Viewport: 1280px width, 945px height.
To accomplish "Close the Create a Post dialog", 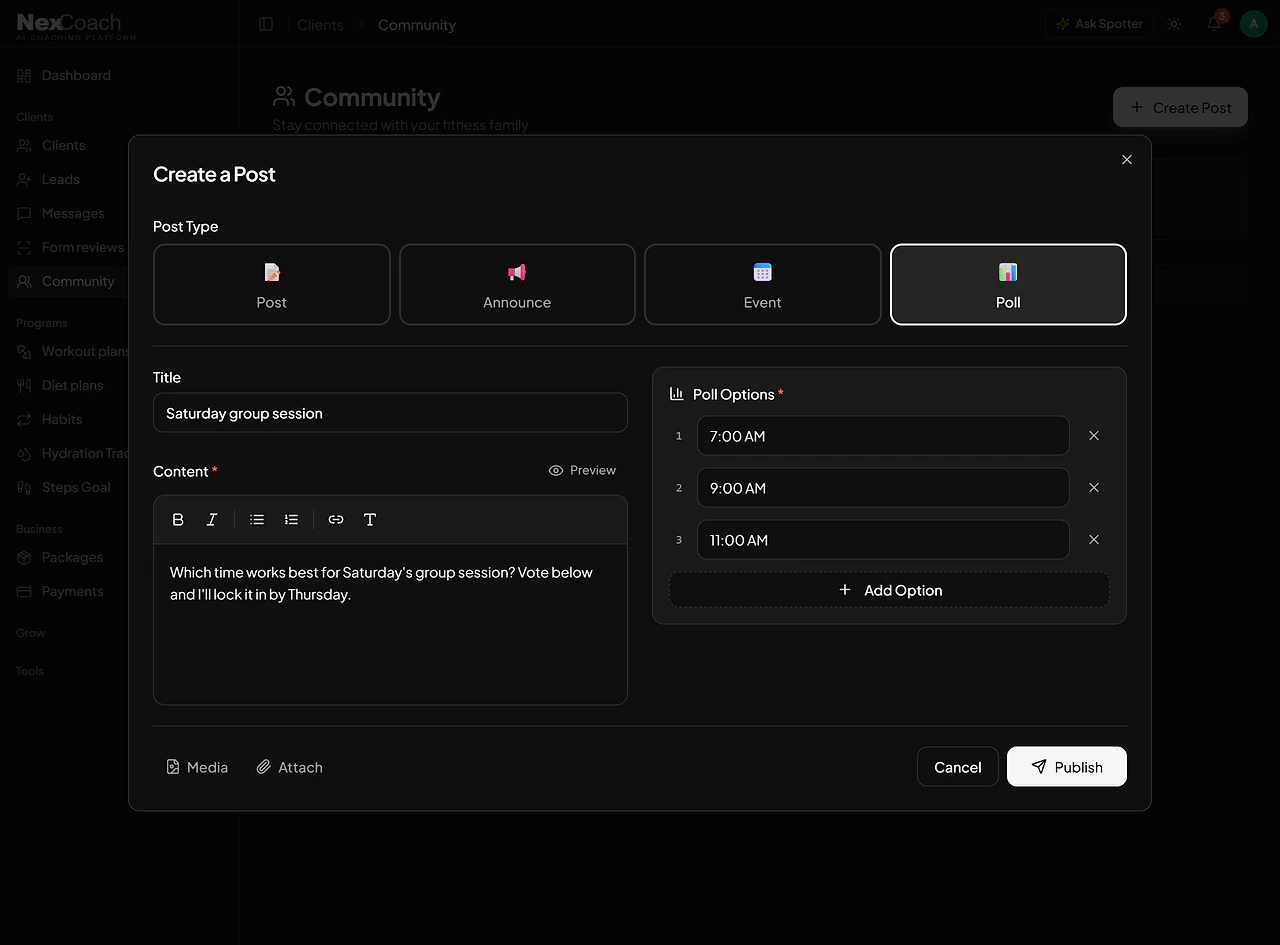I will tap(1127, 160).
